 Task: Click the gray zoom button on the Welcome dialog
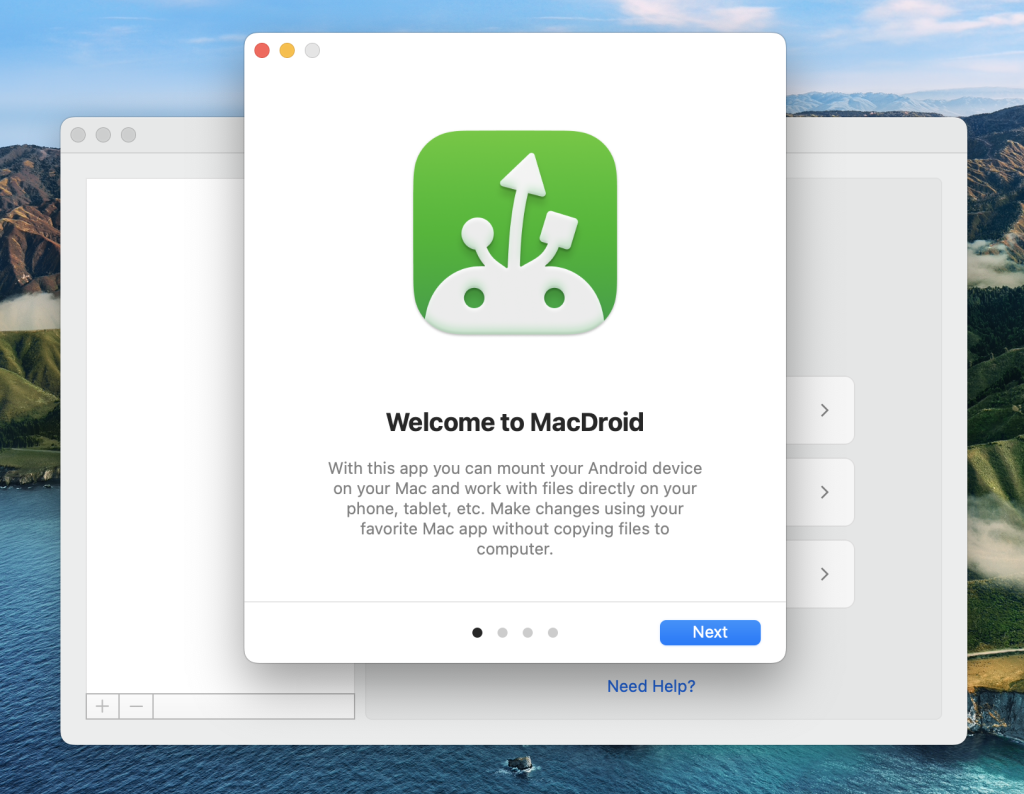point(312,50)
